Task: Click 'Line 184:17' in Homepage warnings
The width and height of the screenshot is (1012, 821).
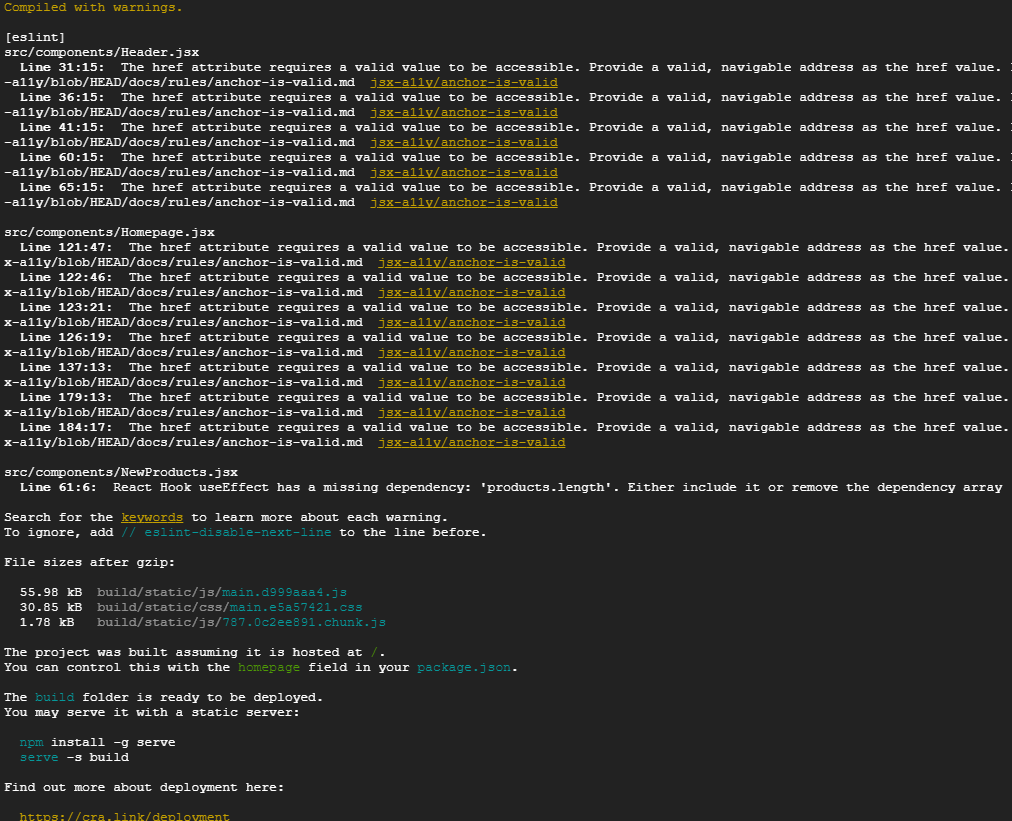Action: 66,428
